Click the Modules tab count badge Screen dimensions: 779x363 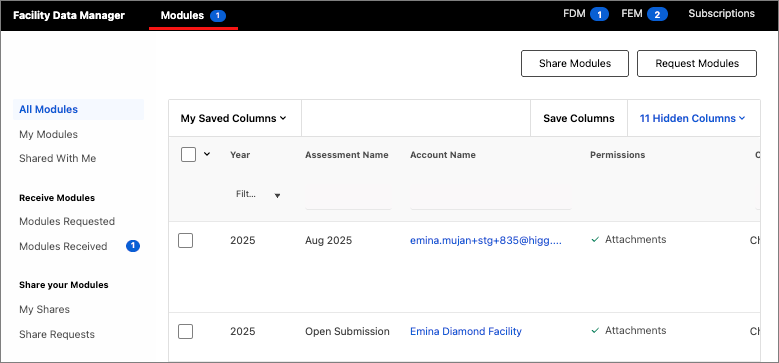pyautogui.click(x=218, y=16)
